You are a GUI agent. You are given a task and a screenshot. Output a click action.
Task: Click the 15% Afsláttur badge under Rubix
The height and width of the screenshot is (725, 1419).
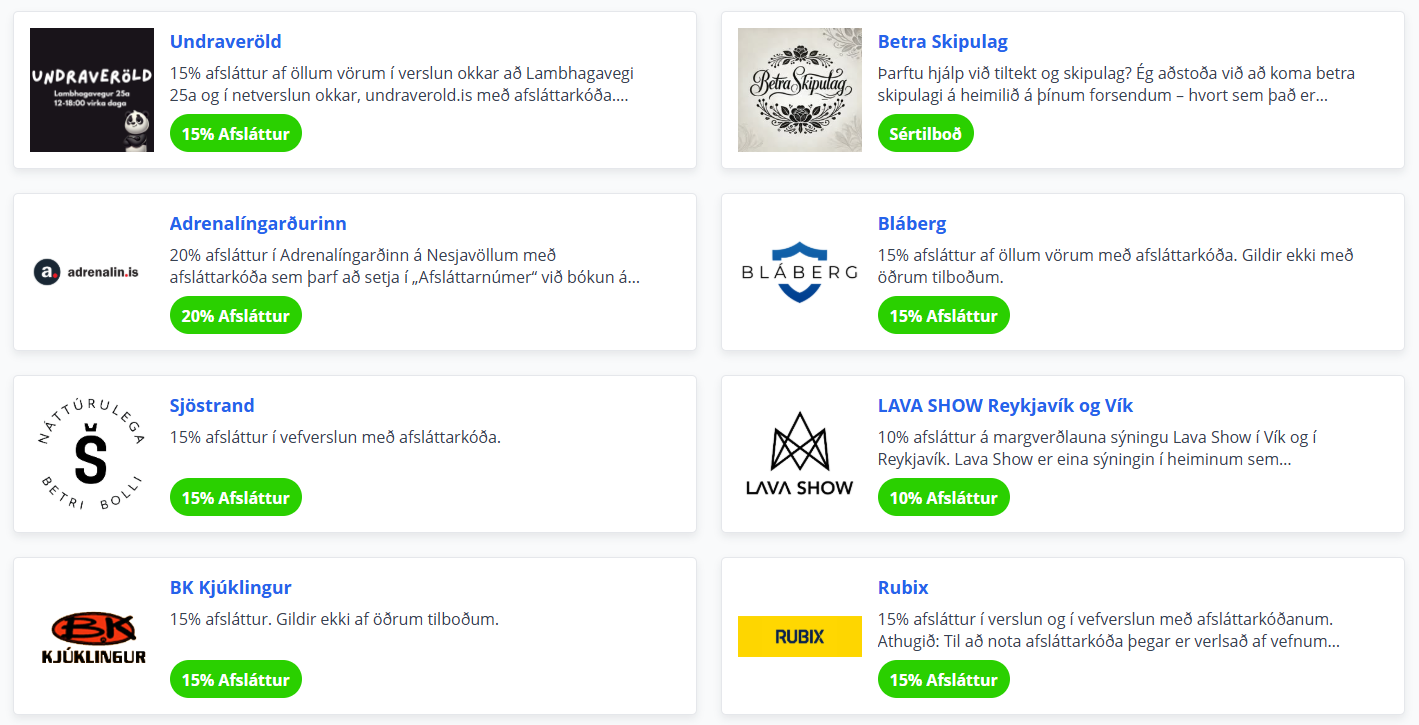tap(944, 680)
